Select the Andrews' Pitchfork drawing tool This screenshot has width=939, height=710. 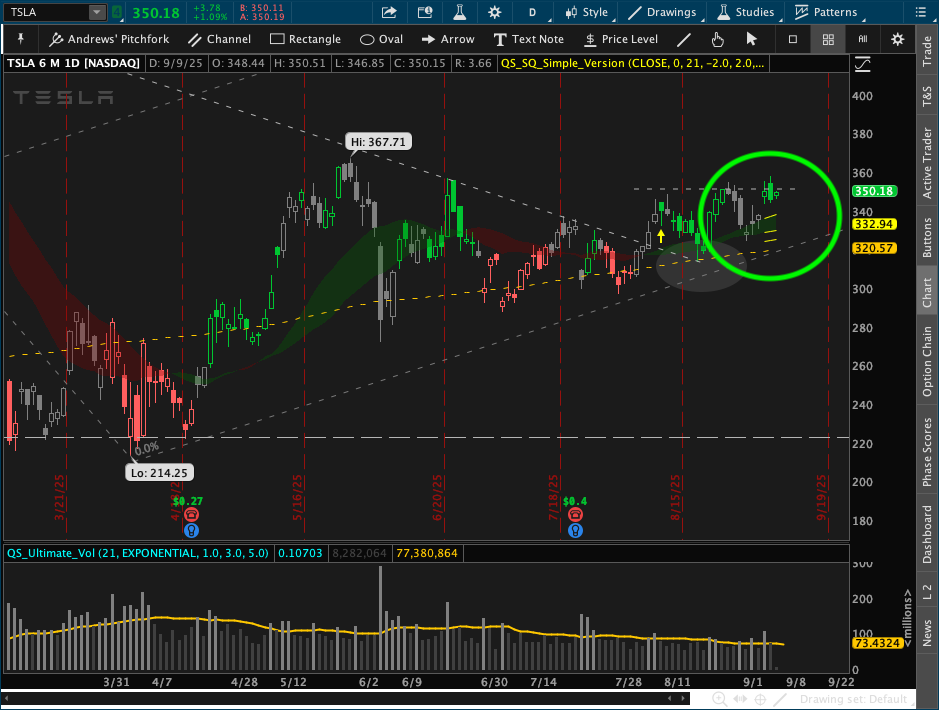(109, 39)
